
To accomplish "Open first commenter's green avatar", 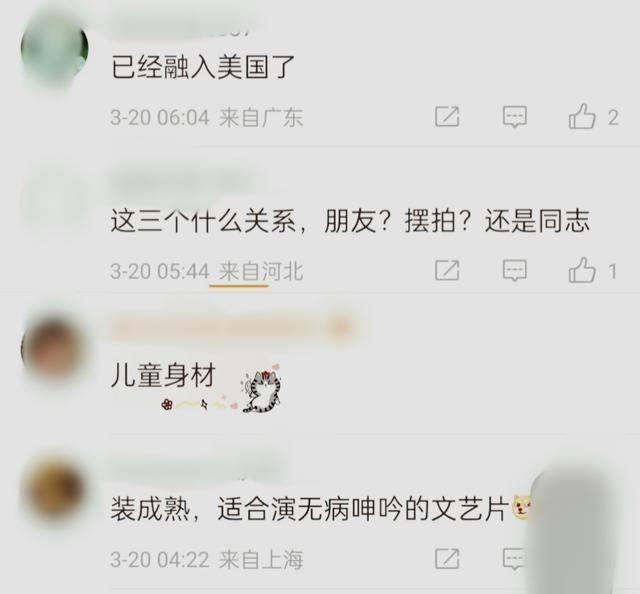I will click(55, 48).
